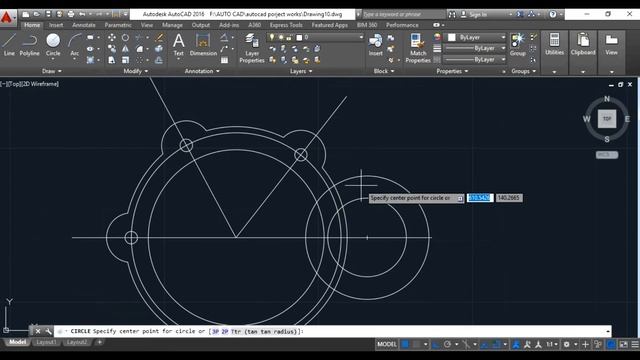This screenshot has width=640, height=360.
Task: Click the Insert block icon
Action: pyautogui.click(x=376, y=44)
